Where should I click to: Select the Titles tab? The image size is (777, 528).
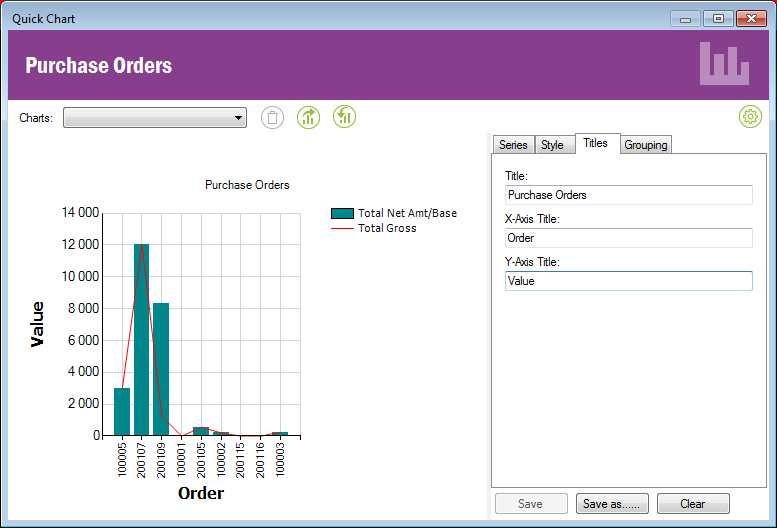[x=596, y=143]
